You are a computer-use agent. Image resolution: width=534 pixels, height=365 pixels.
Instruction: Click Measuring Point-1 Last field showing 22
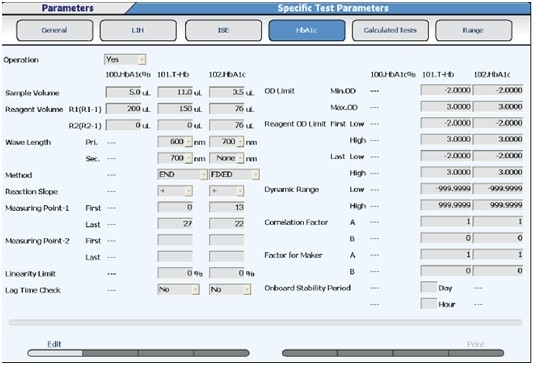pyautogui.click(x=227, y=223)
